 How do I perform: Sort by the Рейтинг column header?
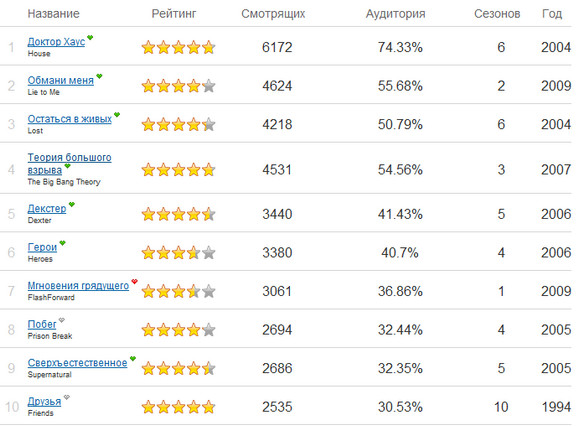pyautogui.click(x=174, y=14)
